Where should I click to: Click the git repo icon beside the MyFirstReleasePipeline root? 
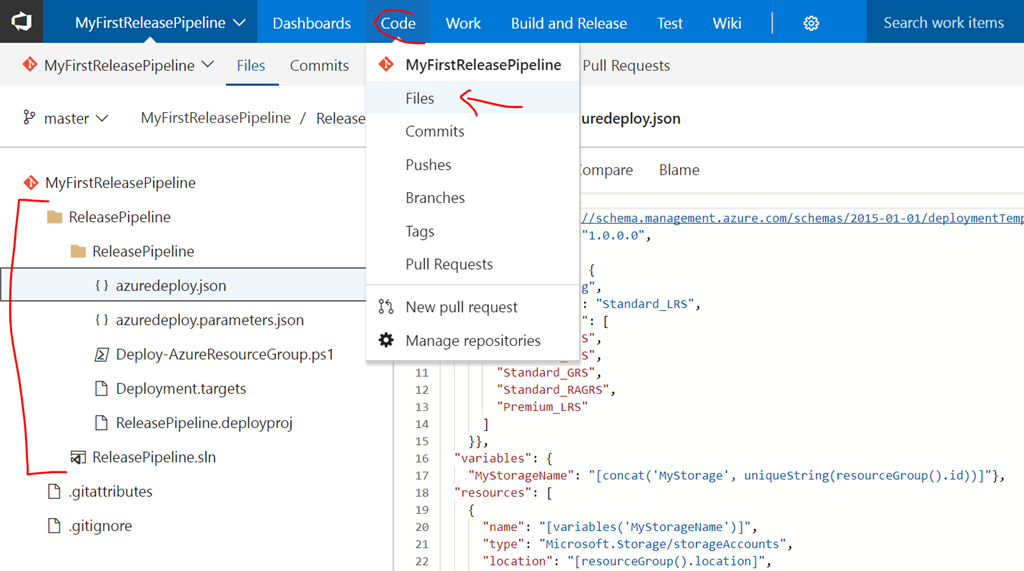click(30, 183)
